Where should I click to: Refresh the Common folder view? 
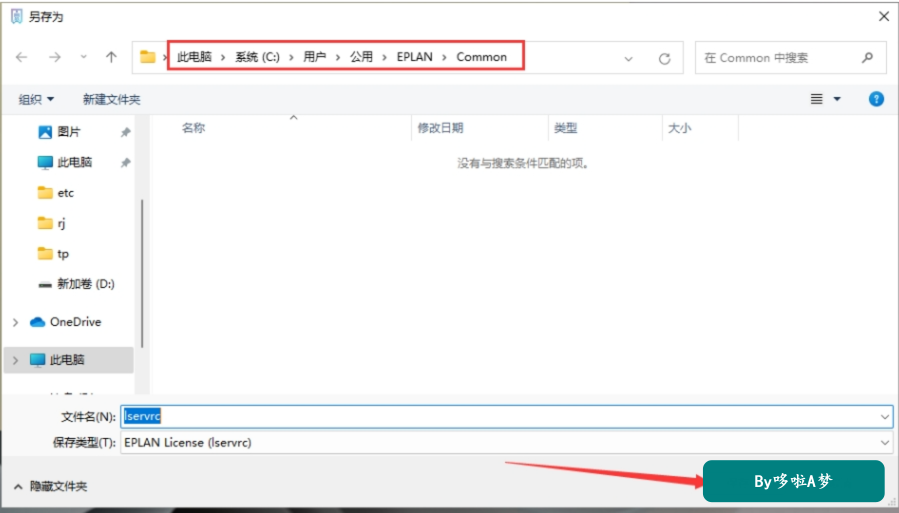[x=665, y=58]
